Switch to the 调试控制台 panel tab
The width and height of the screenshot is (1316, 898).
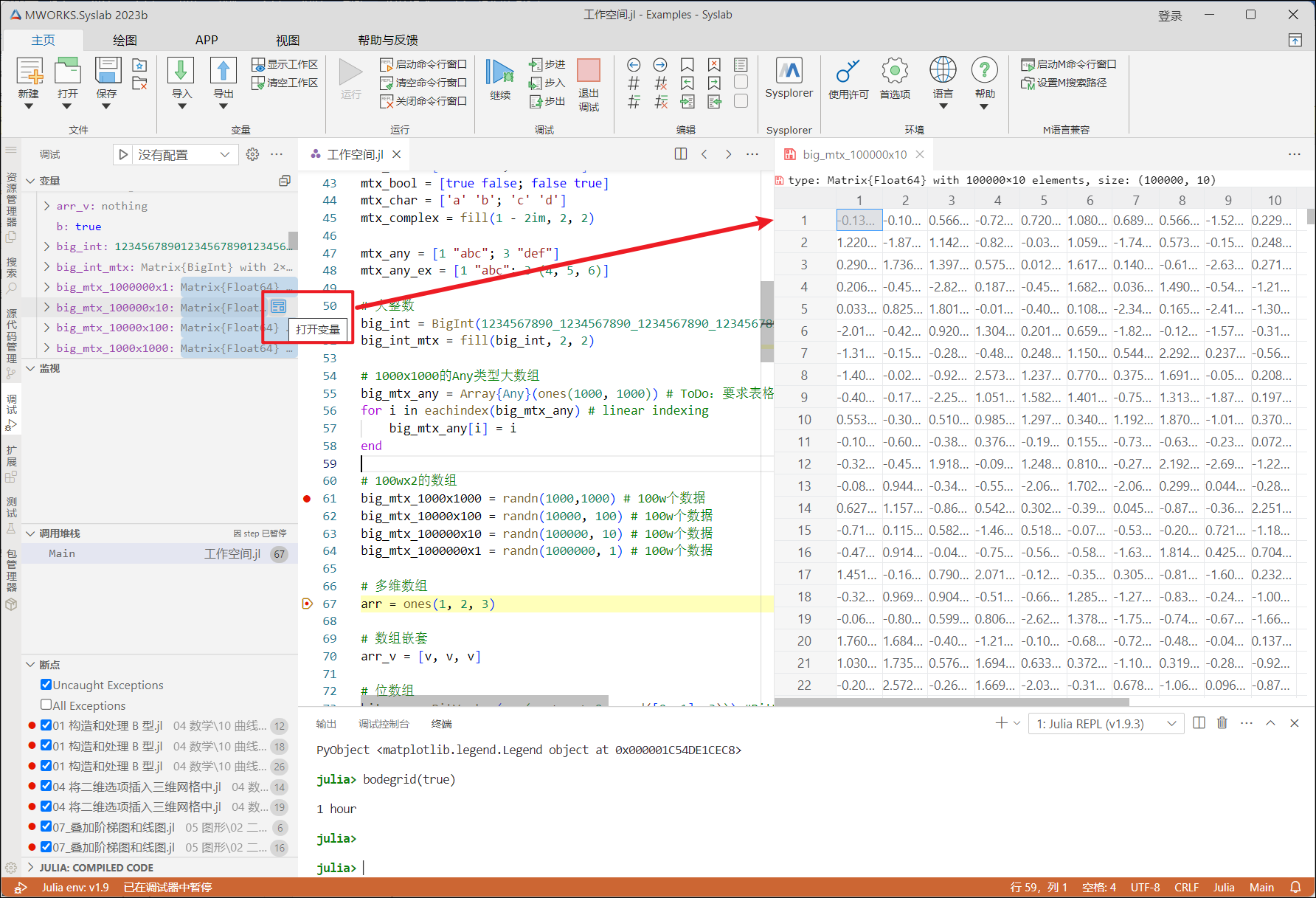point(383,724)
